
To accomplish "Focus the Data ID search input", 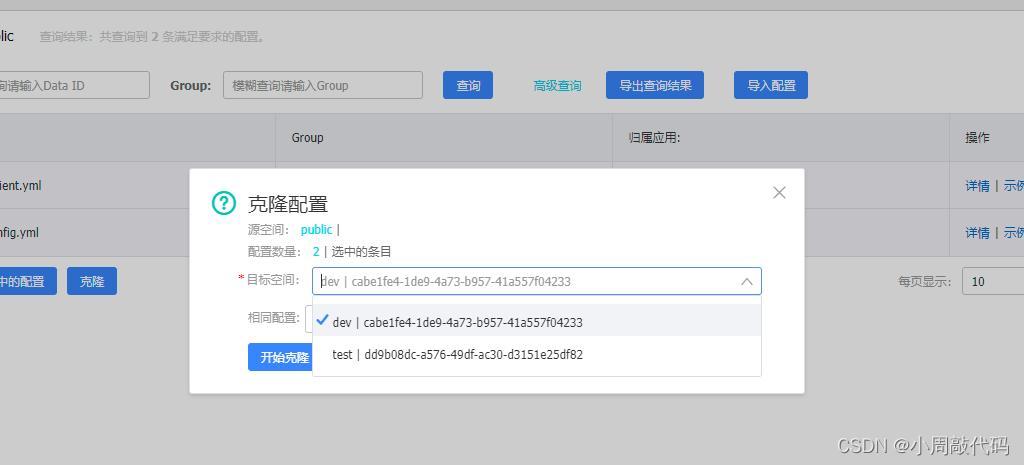I will (73, 86).
